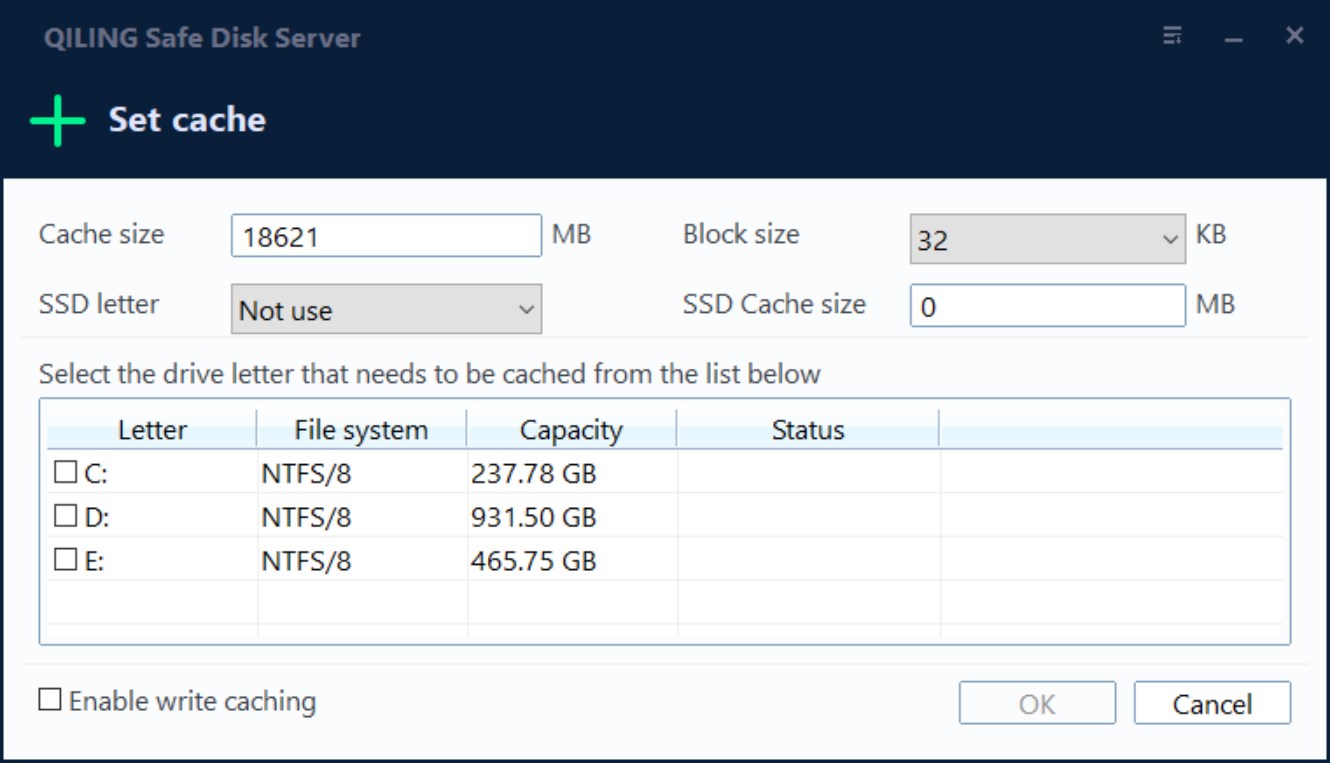Expand the Block size list to change from 32 KB
Image resolution: width=1330 pixels, height=763 pixels.
1172,236
